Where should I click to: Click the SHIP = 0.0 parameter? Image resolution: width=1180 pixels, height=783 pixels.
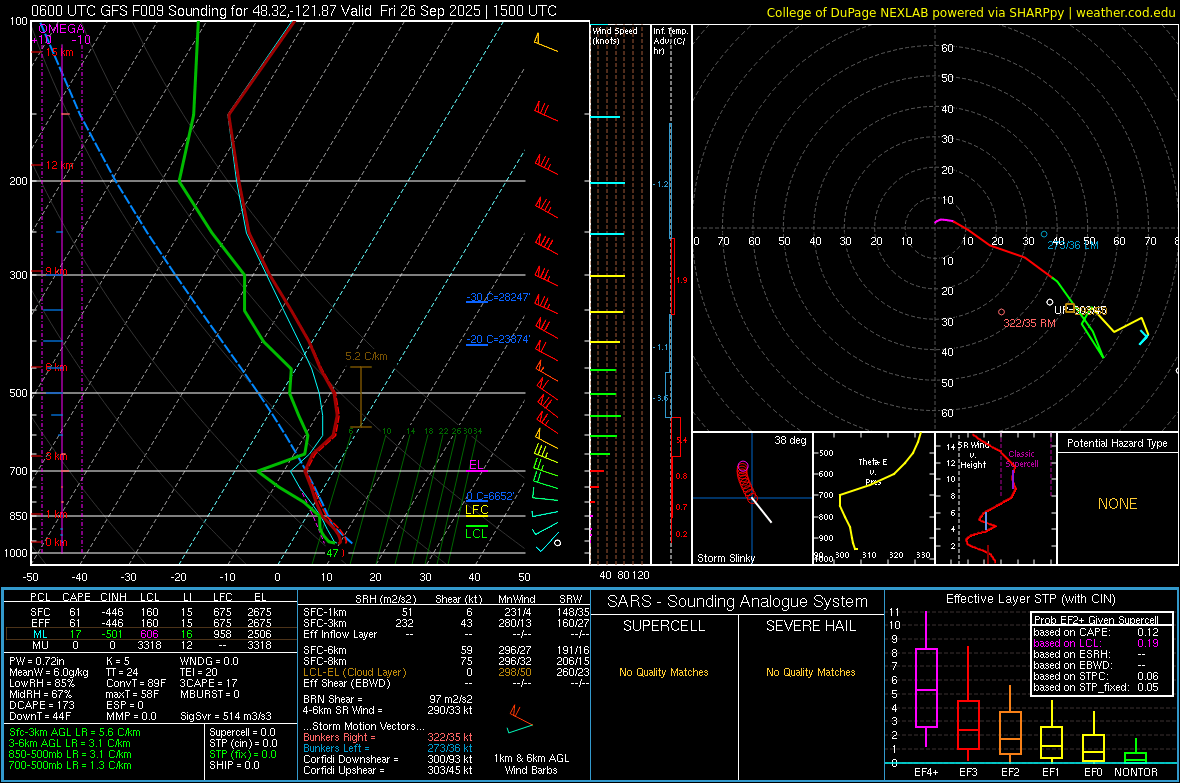click(234, 765)
